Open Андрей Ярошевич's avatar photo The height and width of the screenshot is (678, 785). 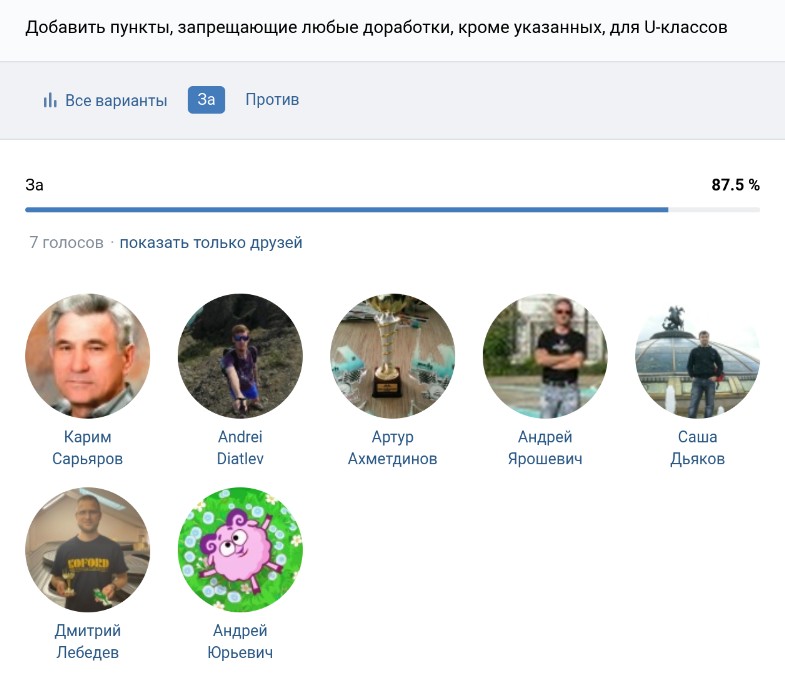pyautogui.click(x=545, y=356)
